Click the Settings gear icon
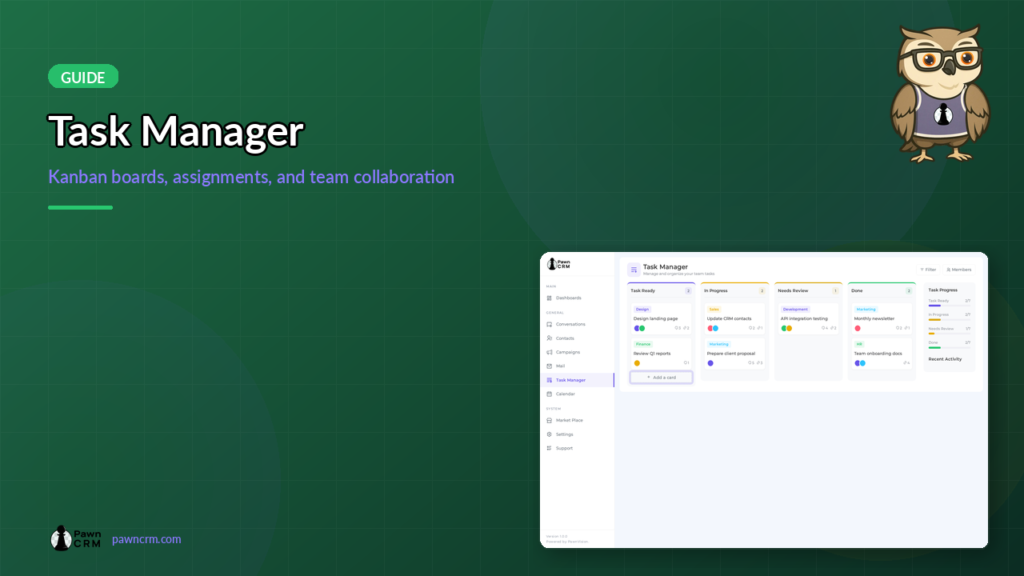The width and height of the screenshot is (1024, 576). click(x=550, y=434)
